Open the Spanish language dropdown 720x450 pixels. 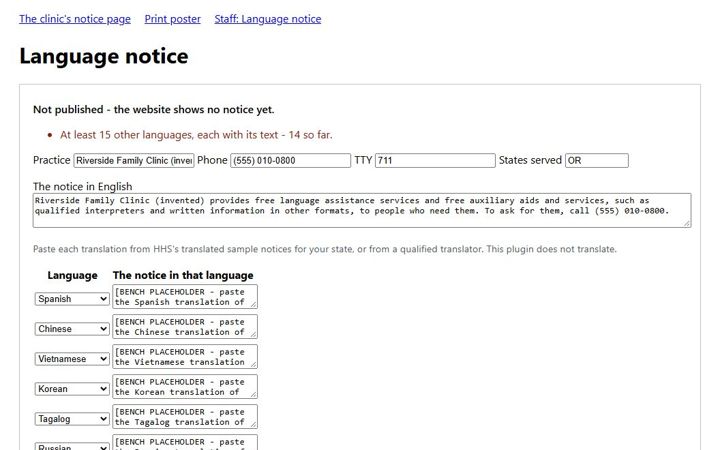pos(72,299)
